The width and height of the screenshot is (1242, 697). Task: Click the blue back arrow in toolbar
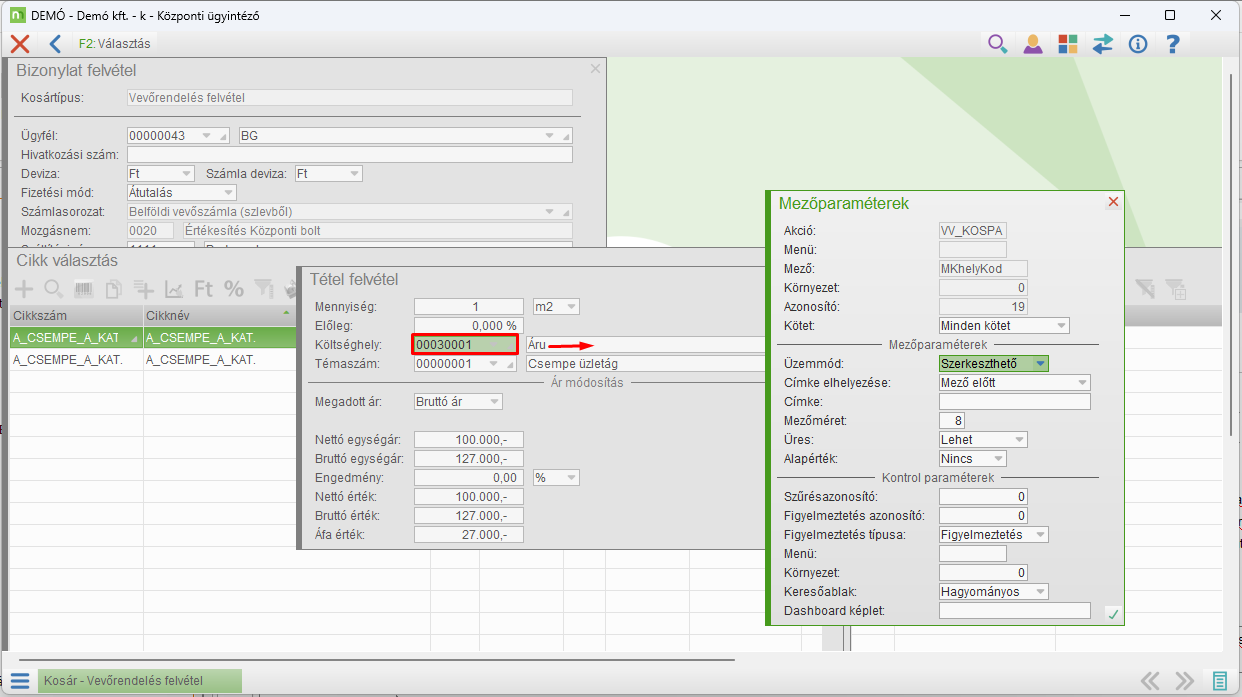point(55,43)
